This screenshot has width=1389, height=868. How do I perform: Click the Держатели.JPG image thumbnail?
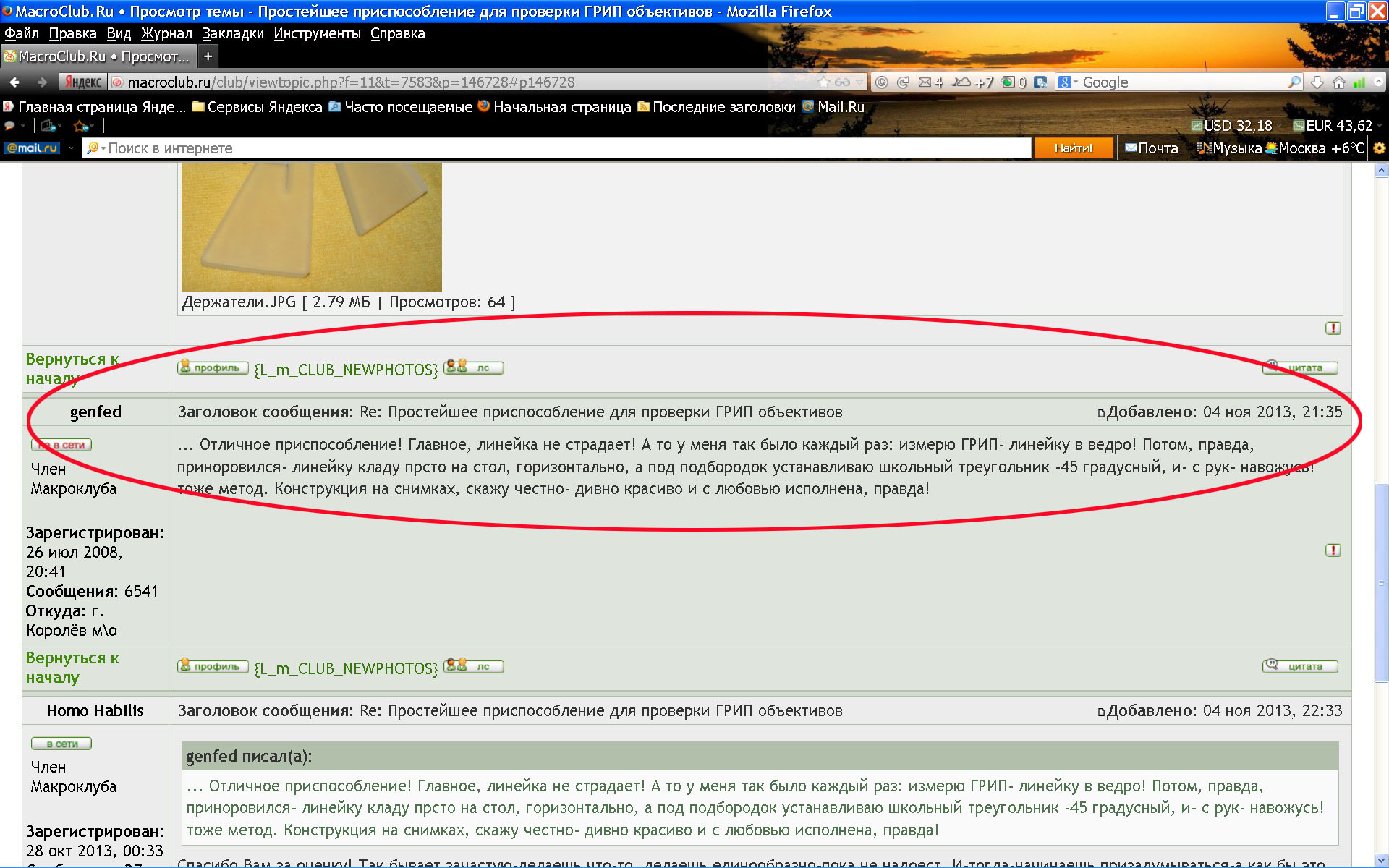click(311, 226)
